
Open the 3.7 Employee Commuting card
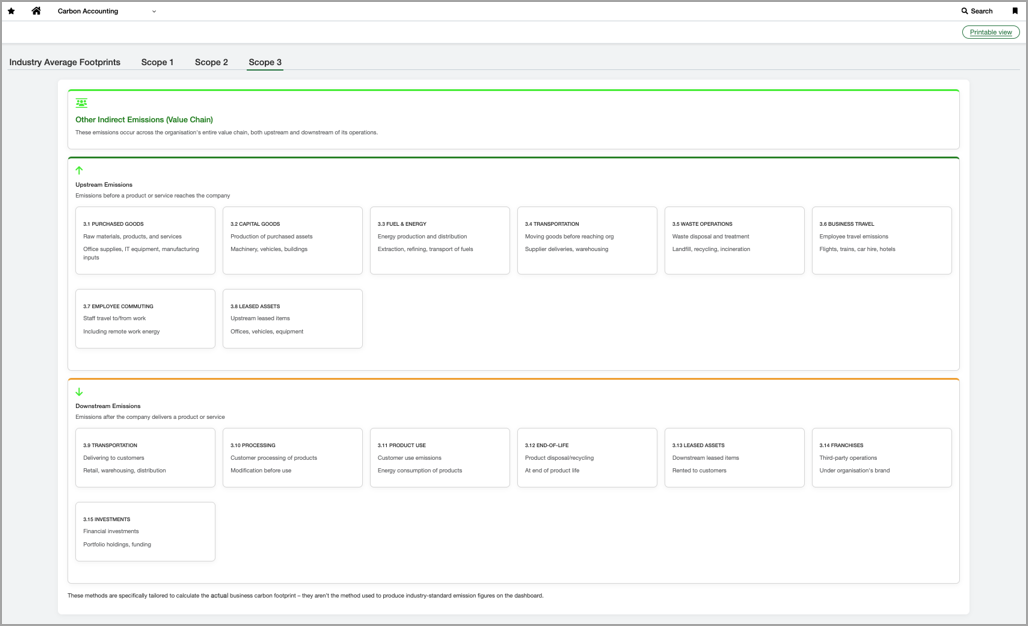tap(145, 319)
